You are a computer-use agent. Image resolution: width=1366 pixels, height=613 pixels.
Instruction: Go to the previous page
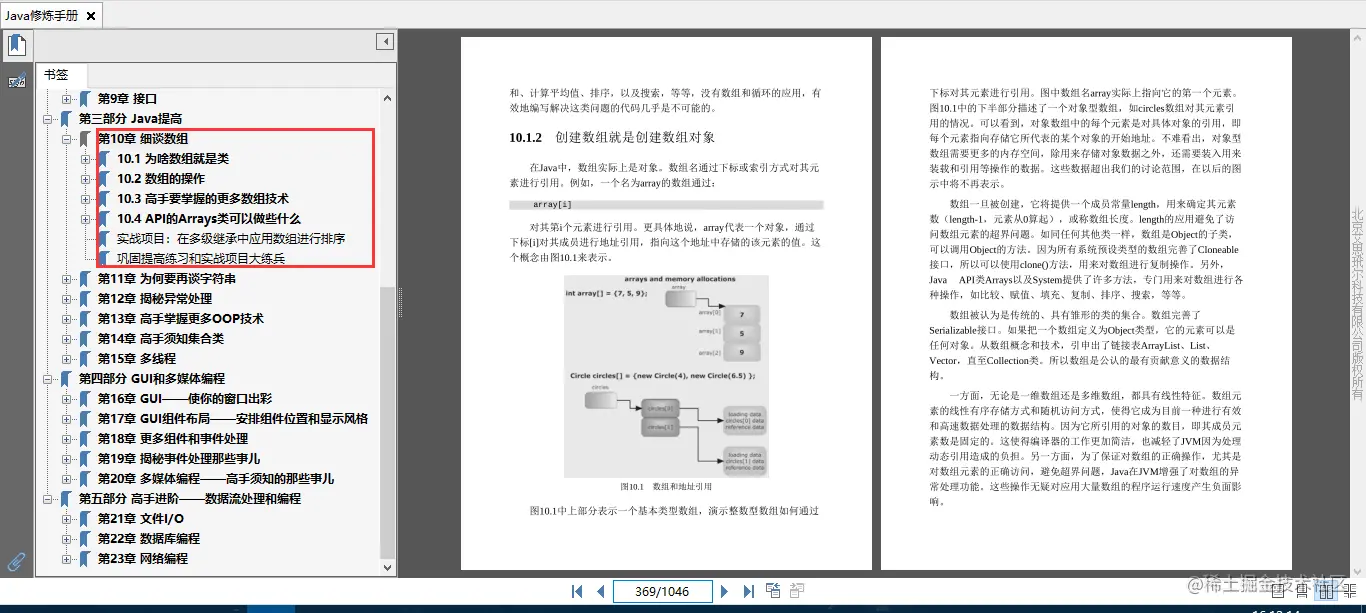click(x=600, y=590)
